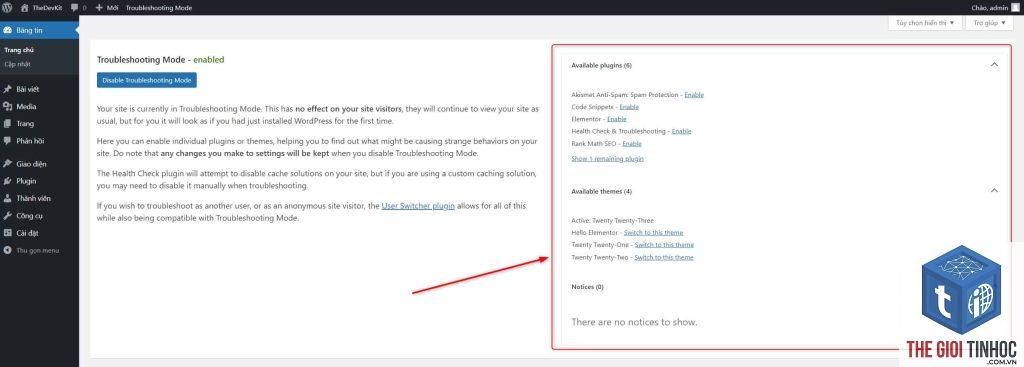
Task: Open comments bubble in admin bar
Action: (x=78, y=8)
